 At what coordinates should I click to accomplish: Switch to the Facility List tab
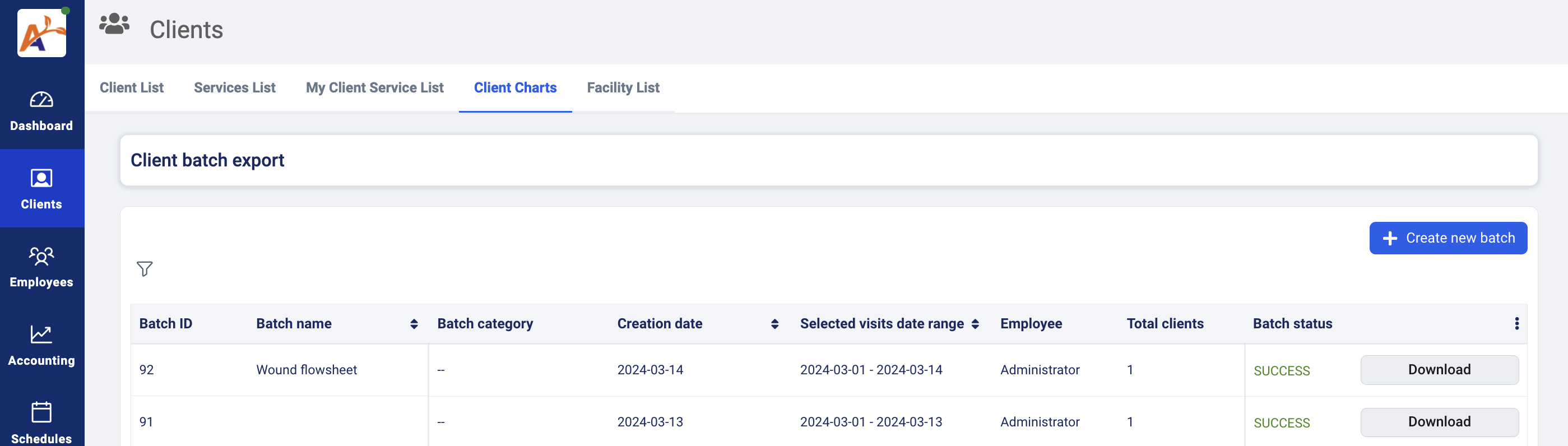pyautogui.click(x=622, y=87)
